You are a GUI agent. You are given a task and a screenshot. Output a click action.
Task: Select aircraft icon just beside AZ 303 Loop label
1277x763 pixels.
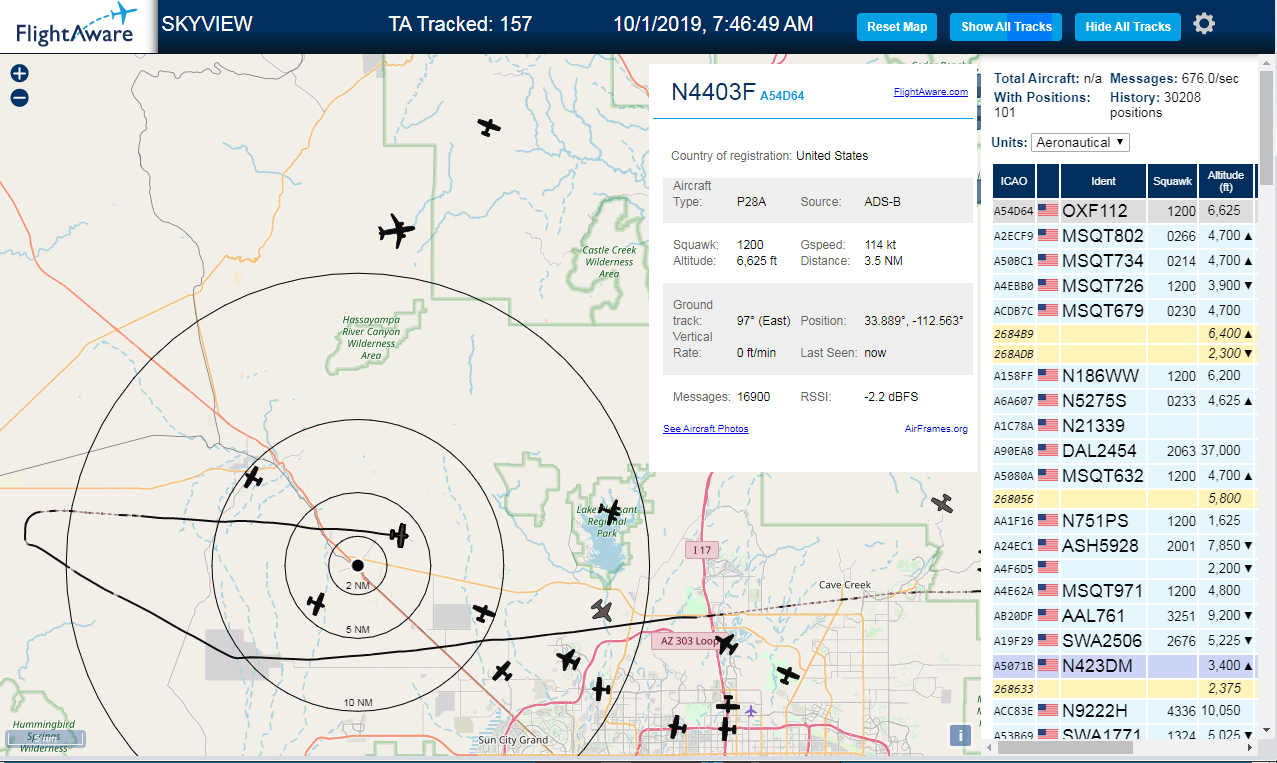point(726,644)
